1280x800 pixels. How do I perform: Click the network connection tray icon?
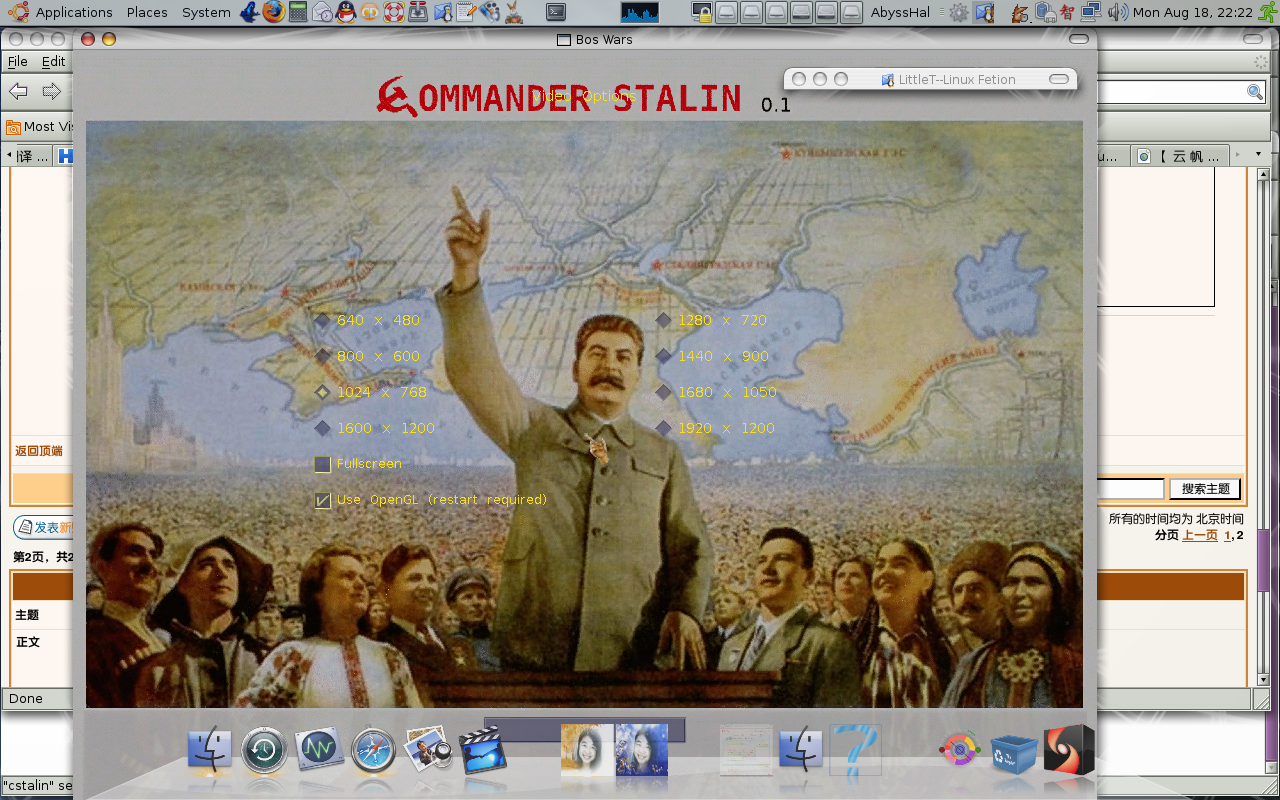pyautogui.click(x=1091, y=12)
